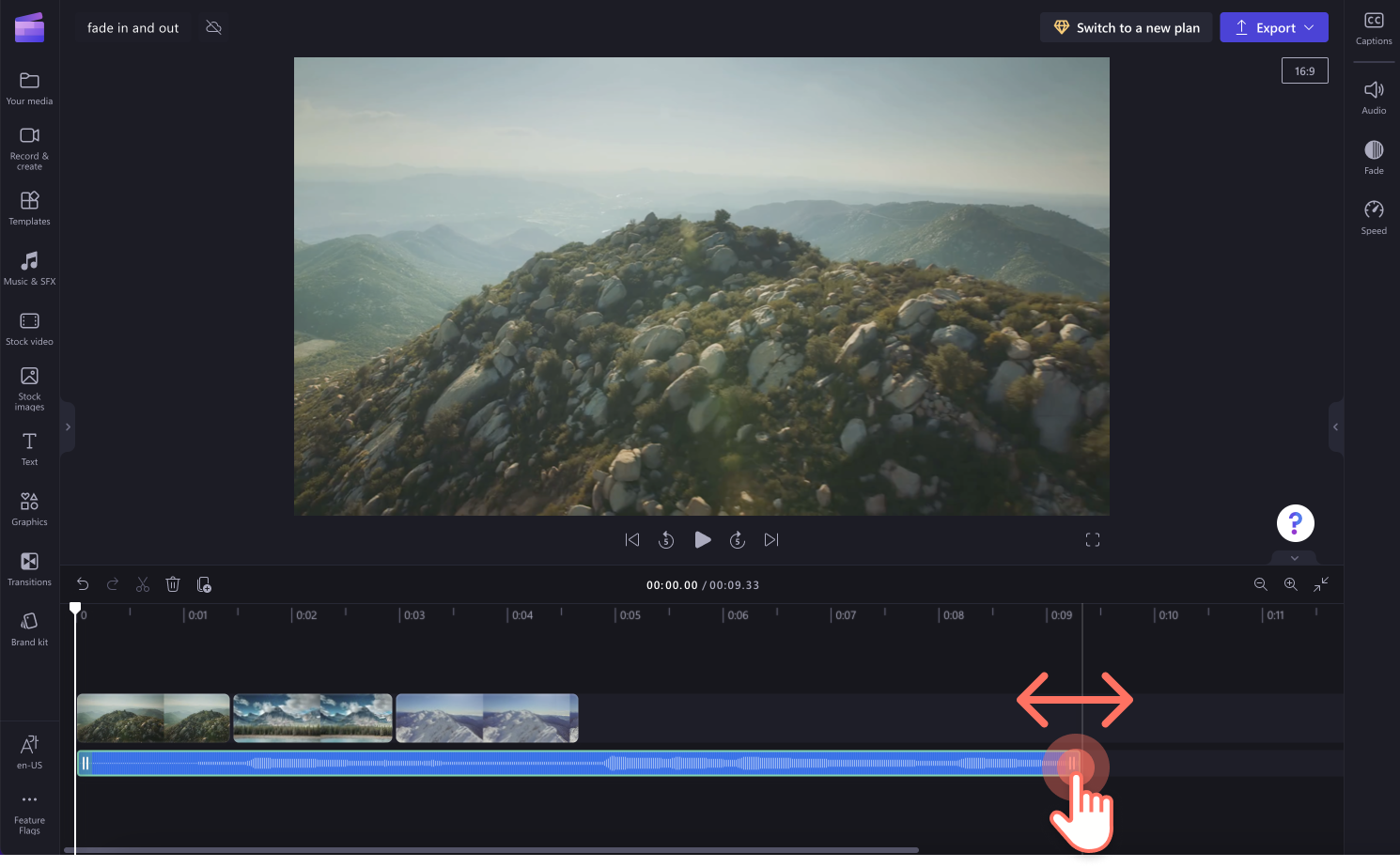Open the Transitions panel
This screenshot has width=1400, height=868.
point(29,568)
